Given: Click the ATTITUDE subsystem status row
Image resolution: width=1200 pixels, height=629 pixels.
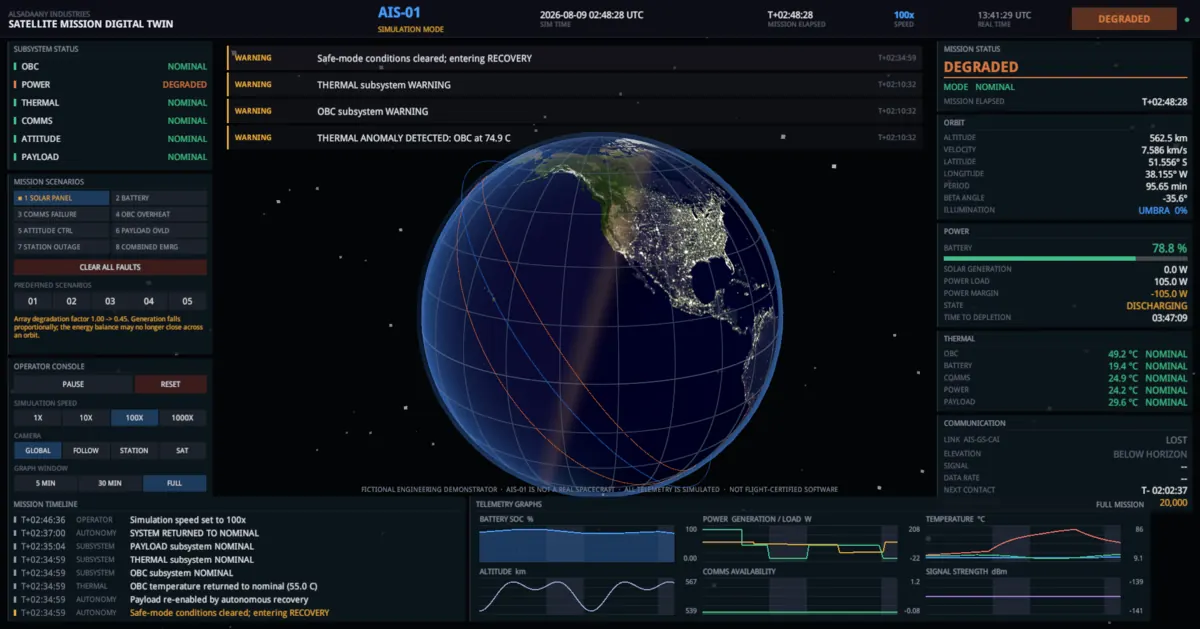Looking at the screenshot, I should 110,139.
